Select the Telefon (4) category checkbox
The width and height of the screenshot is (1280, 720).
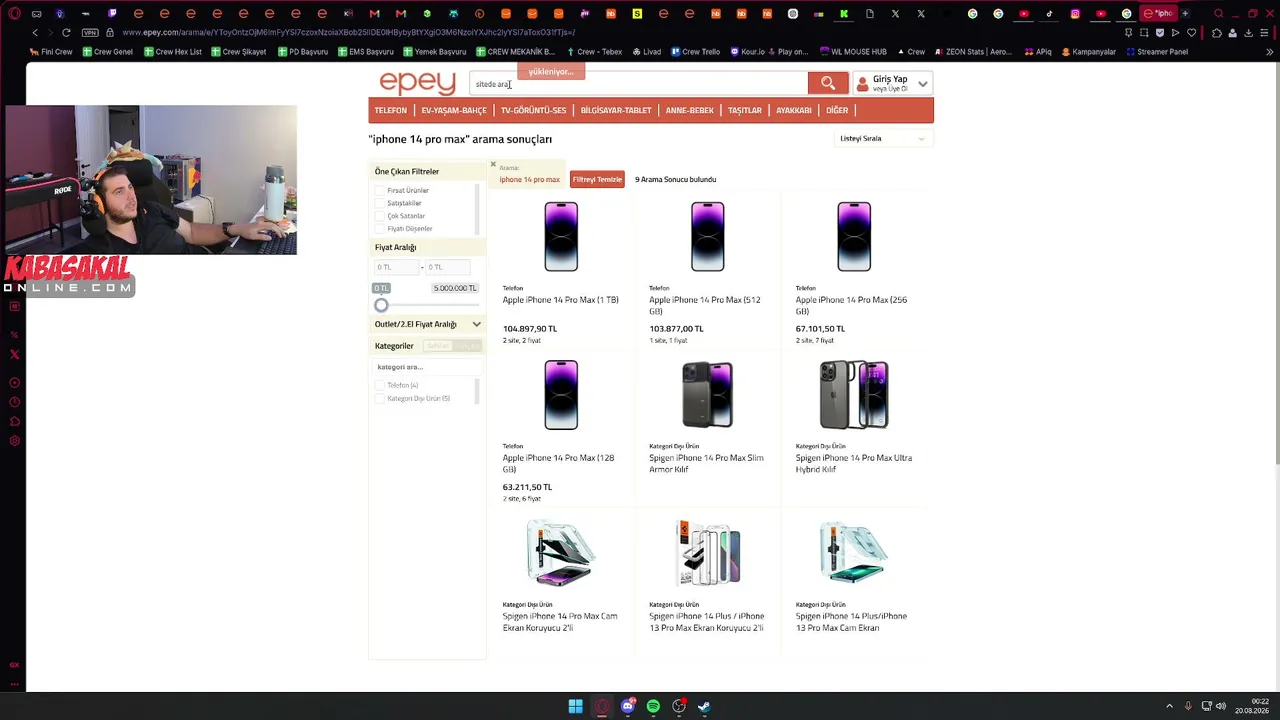pos(380,385)
